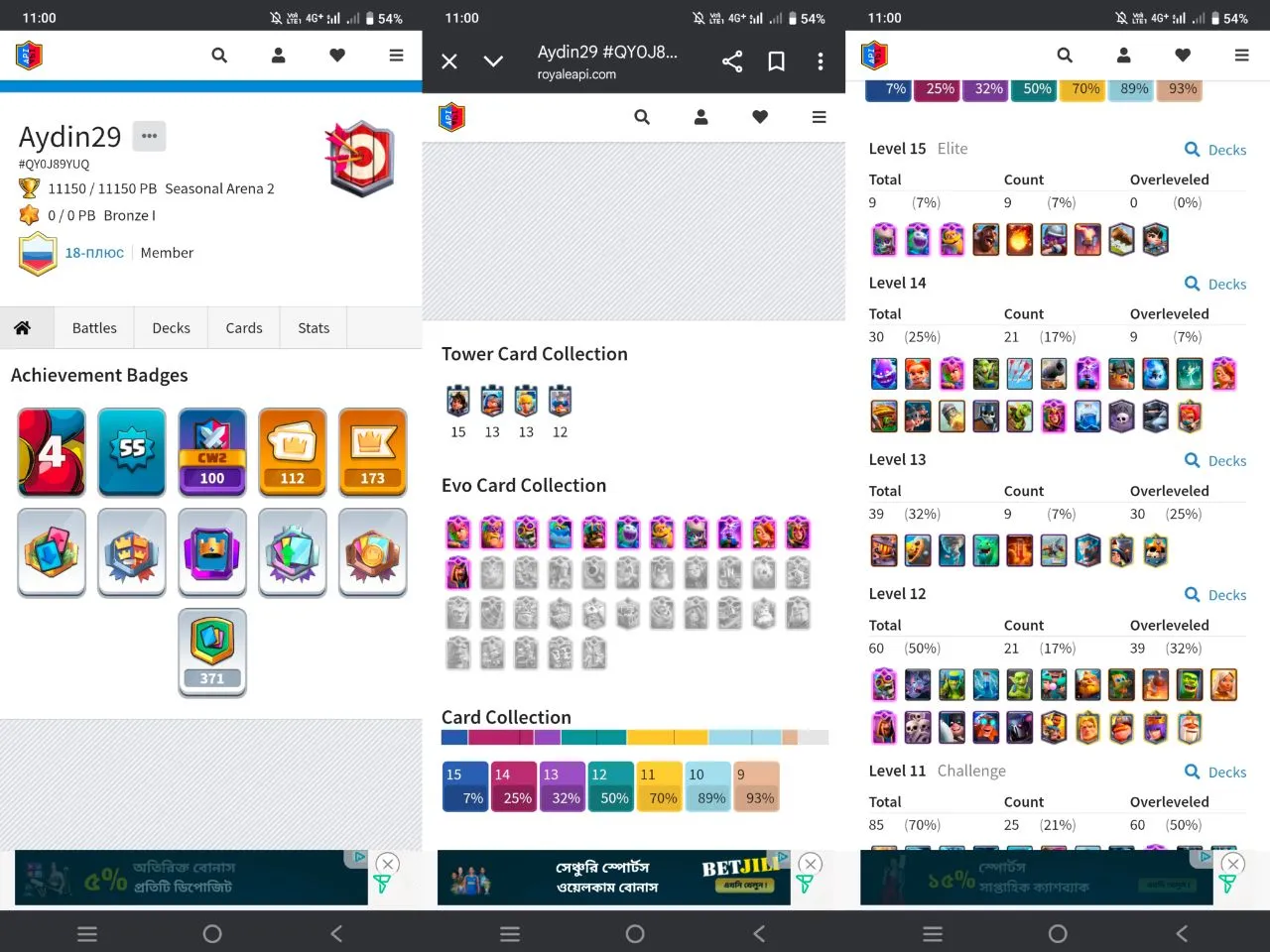Open the ellipsis menu beside Aydin29
Viewport: 1270px width, 952px height.
pos(149,136)
